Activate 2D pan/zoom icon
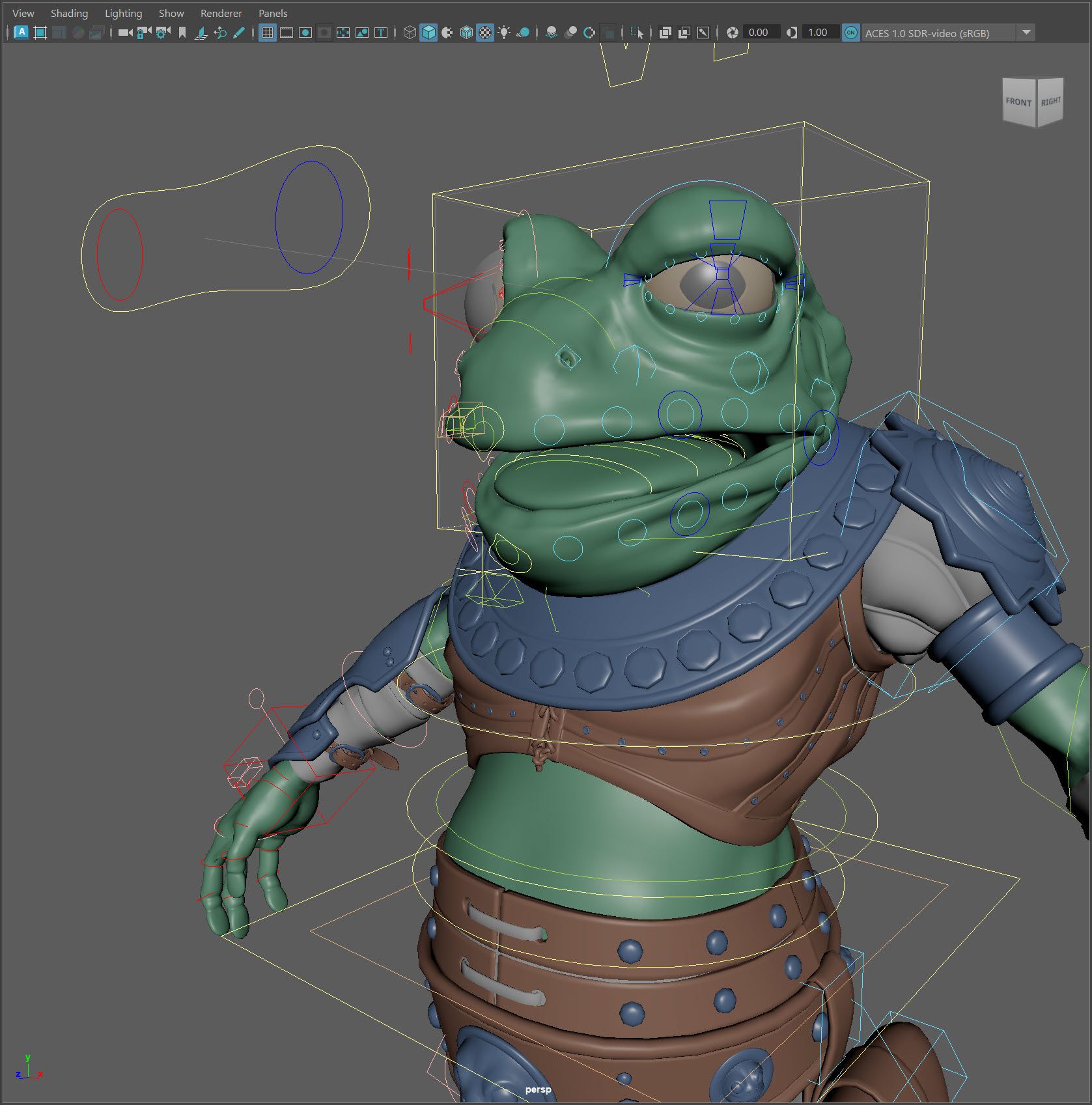 click(219, 33)
